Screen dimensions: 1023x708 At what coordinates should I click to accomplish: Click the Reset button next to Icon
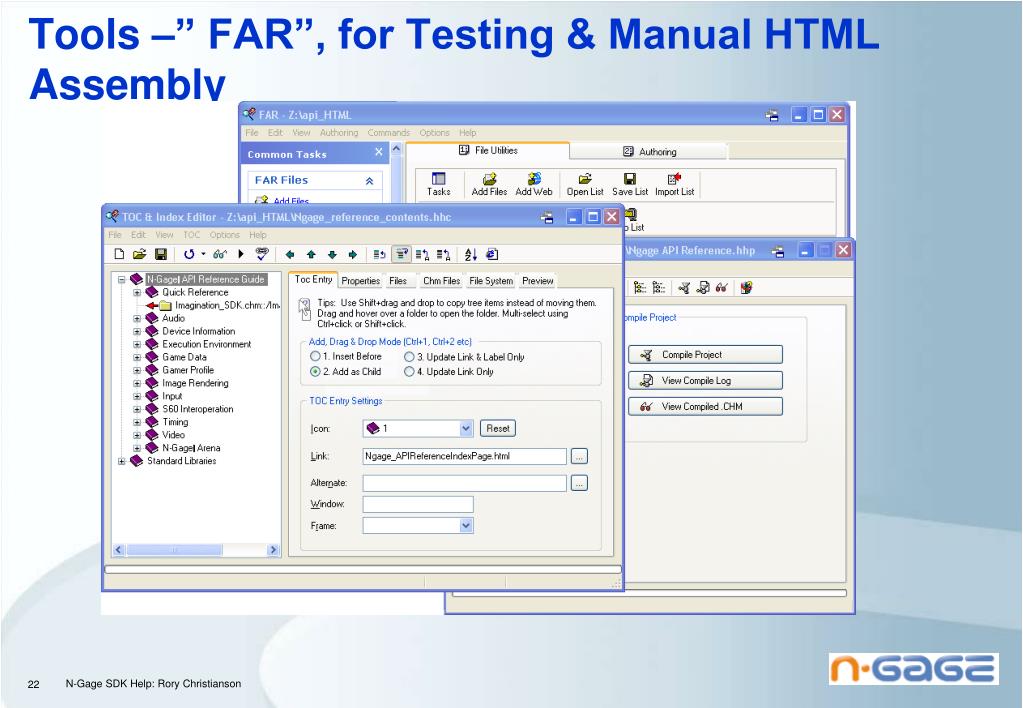498,428
